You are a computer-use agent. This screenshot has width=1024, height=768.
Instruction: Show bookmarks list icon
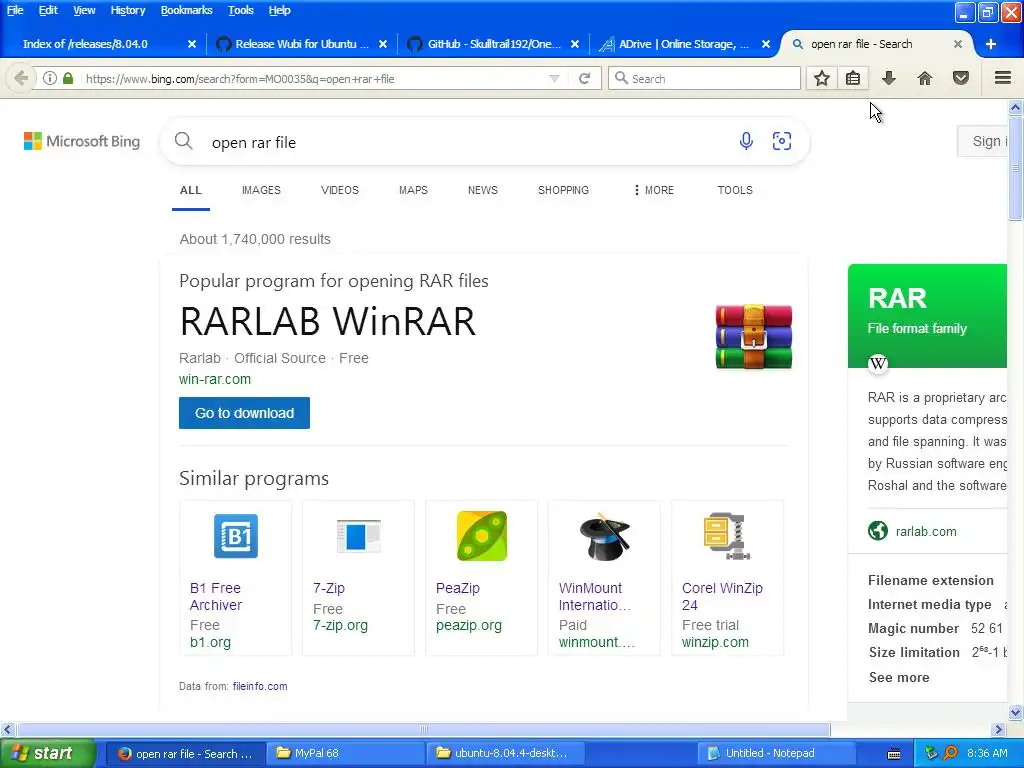click(853, 78)
